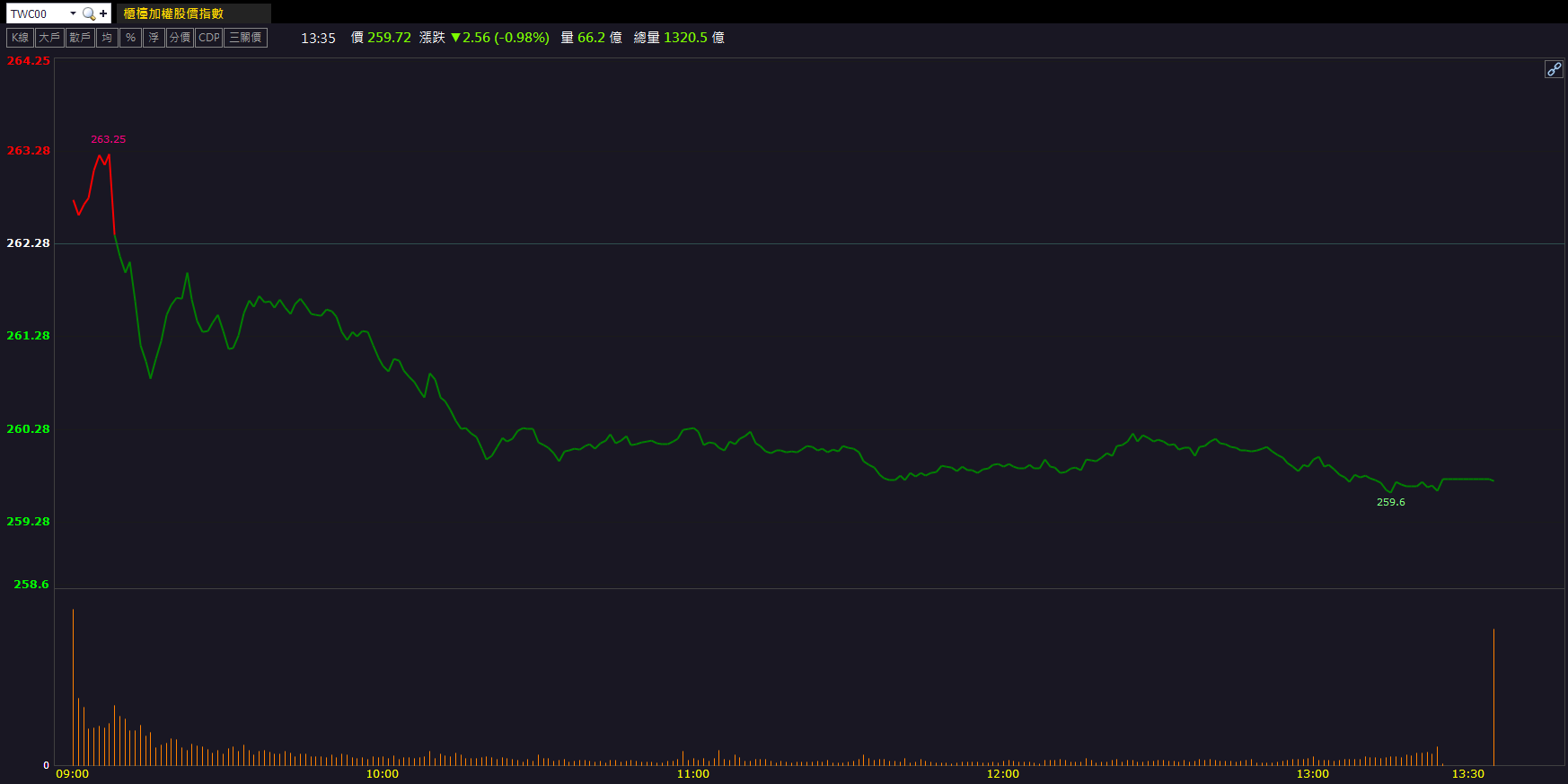Open the TWC00 symbol dropdown arrow
The image size is (1568, 784).
(73, 13)
